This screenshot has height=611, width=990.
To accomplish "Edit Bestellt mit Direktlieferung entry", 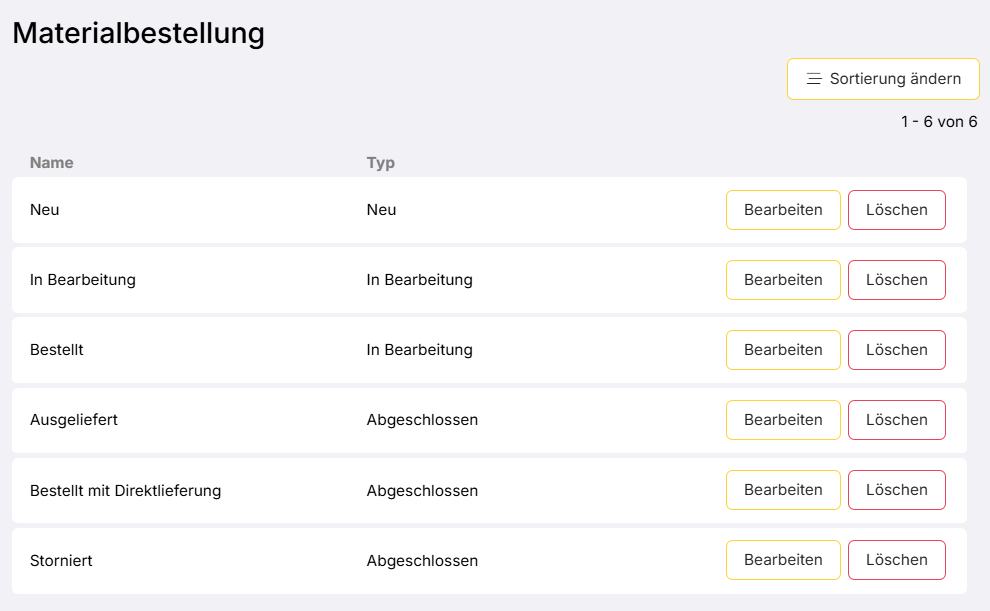I will tap(783, 490).
